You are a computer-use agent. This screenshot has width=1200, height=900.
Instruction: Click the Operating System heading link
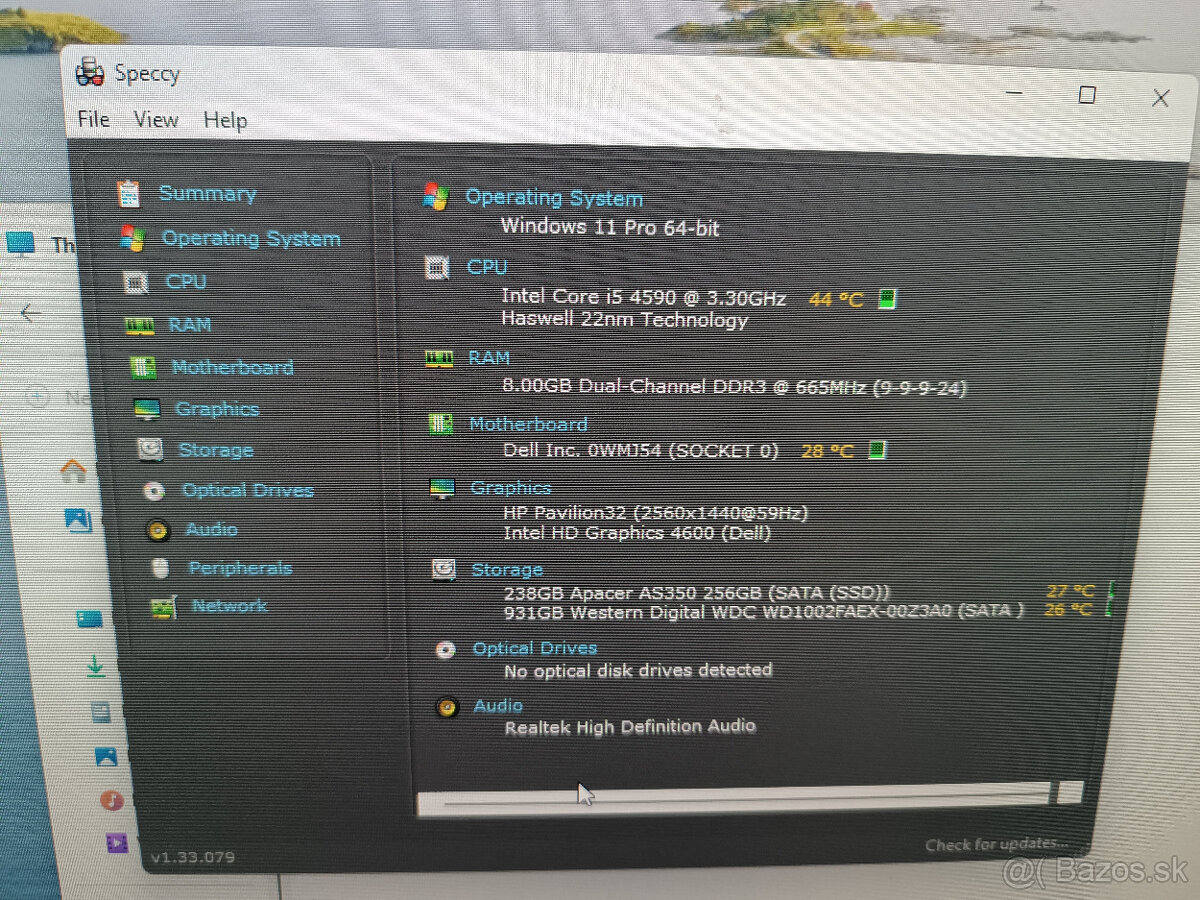click(x=555, y=197)
